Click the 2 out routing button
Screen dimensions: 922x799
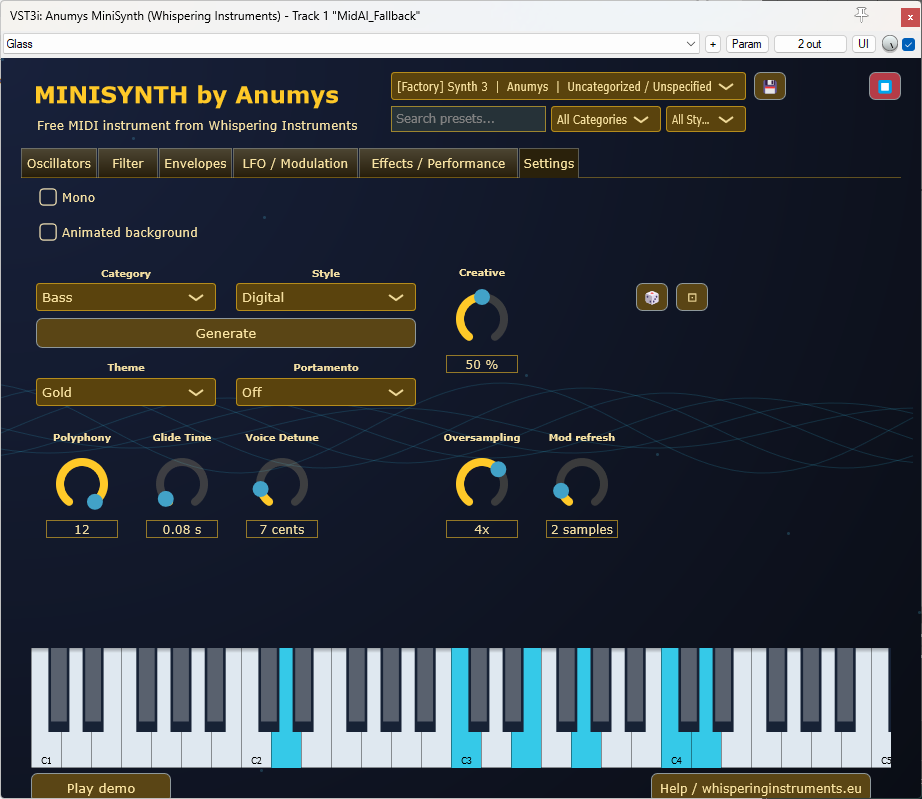pos(810,44)
